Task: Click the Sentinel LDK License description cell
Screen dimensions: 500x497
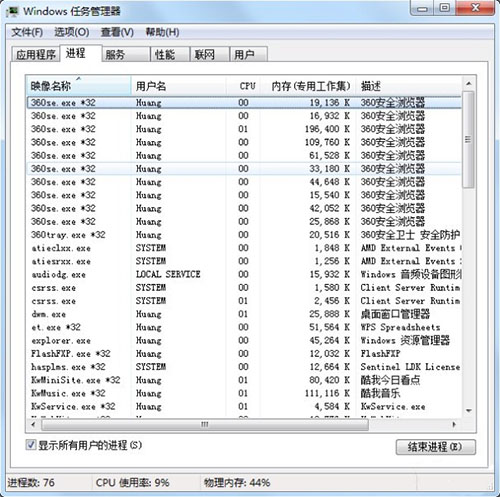Action: [x=410, y=367]
